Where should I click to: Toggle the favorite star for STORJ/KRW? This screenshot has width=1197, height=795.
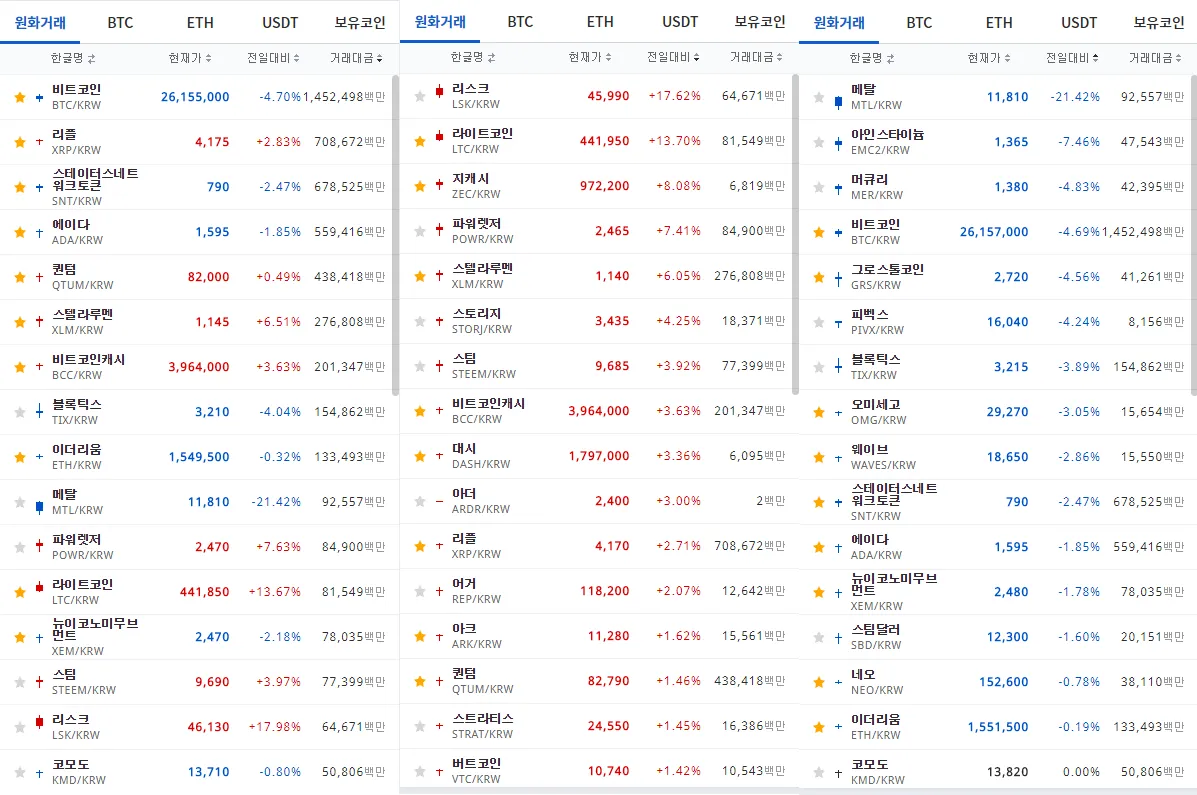420,322
